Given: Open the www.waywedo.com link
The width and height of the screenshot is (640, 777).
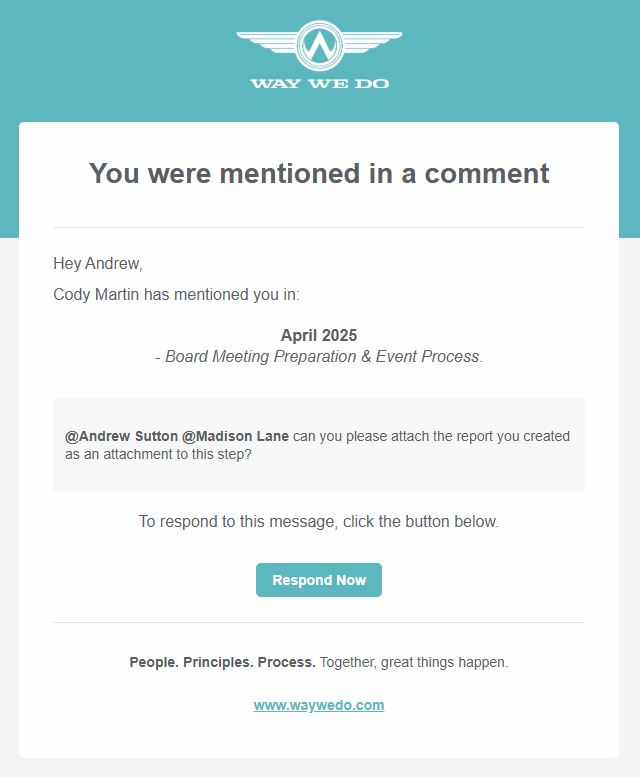Looking at the screenshot, I should (x=319, y=705).
